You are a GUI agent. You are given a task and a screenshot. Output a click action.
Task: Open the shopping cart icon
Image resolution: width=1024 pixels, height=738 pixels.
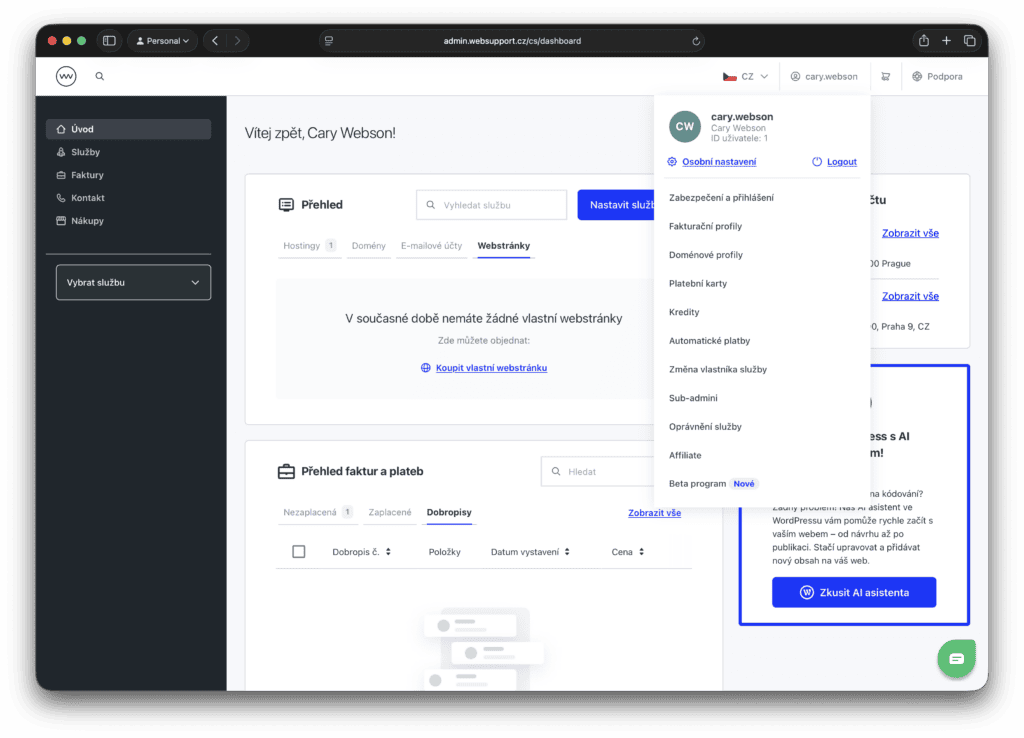[885, 76]
